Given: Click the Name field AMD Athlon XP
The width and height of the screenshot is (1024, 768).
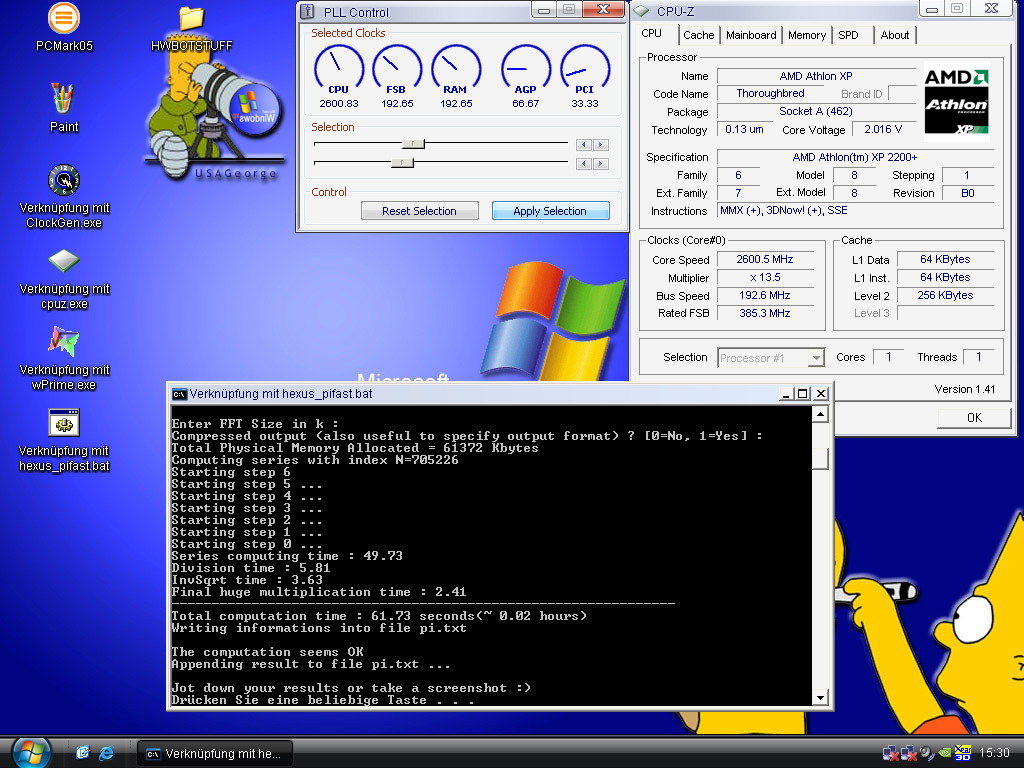Looking at the screenshot, I should (x=816, y=76).
